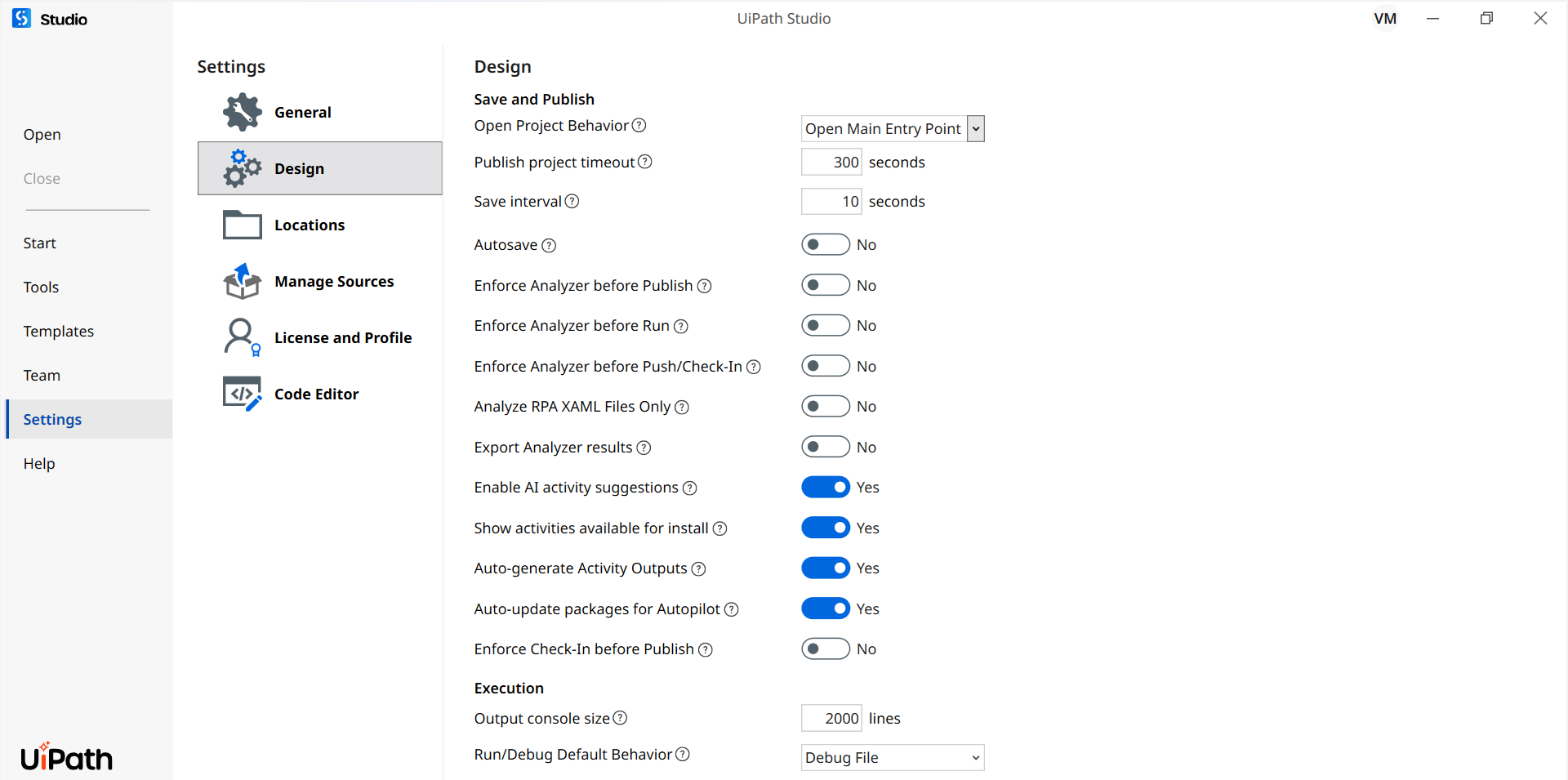Expand the Open Project Behavior dropdown
This screenshot has width=1568, height=780.
pyautogui.click(x=975, y=129)
